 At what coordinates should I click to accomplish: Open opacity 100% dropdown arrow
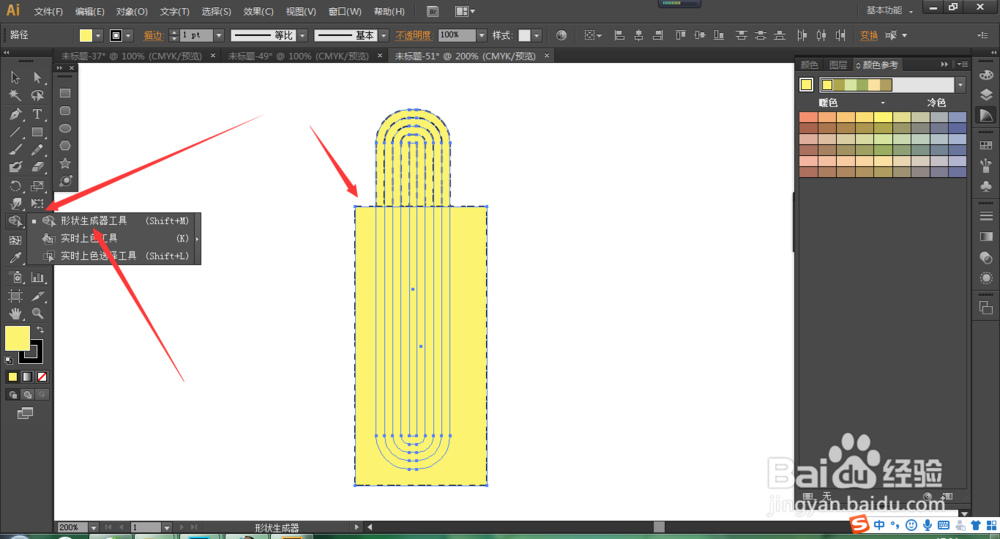point(482,36)
